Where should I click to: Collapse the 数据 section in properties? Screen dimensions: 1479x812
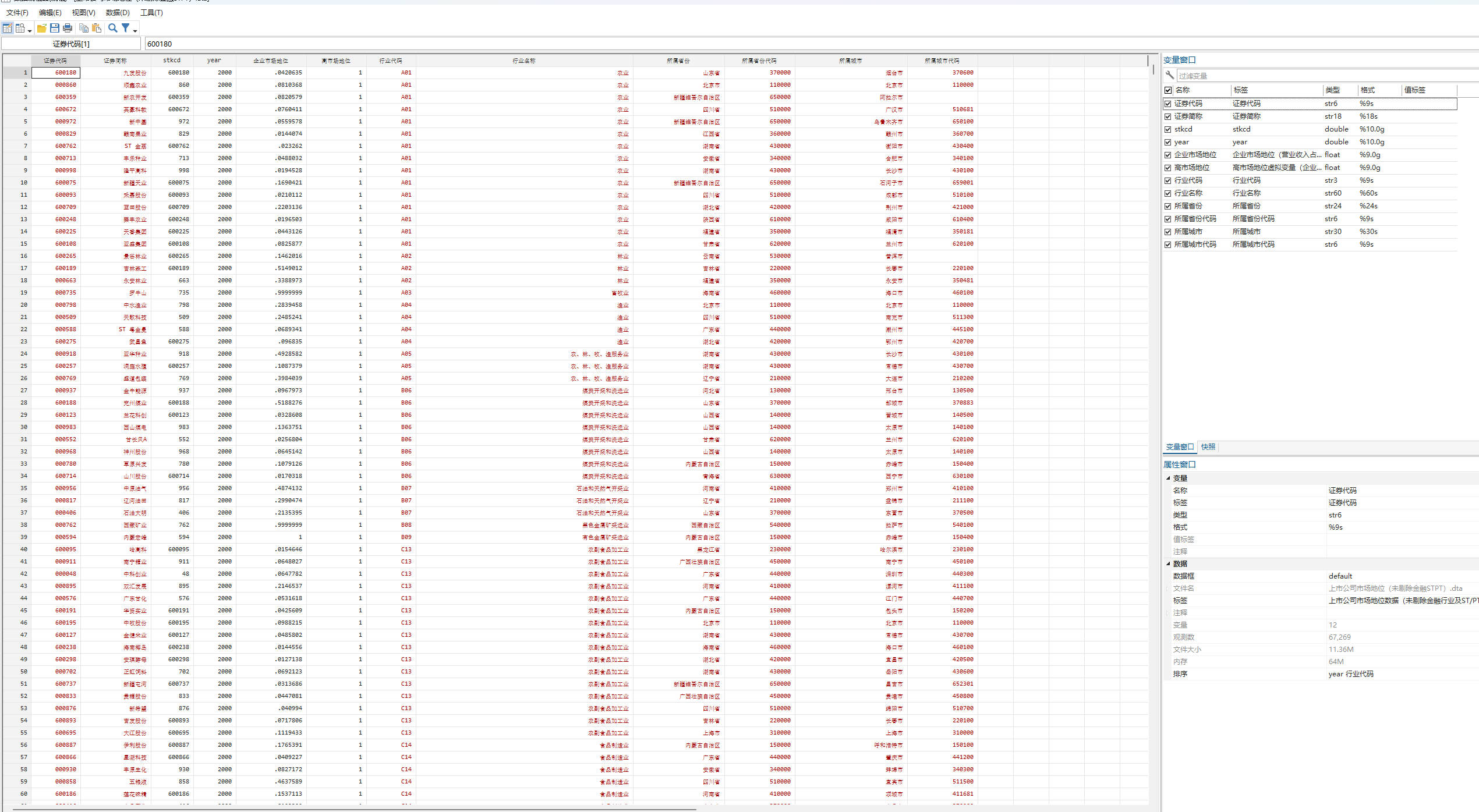1168,563
